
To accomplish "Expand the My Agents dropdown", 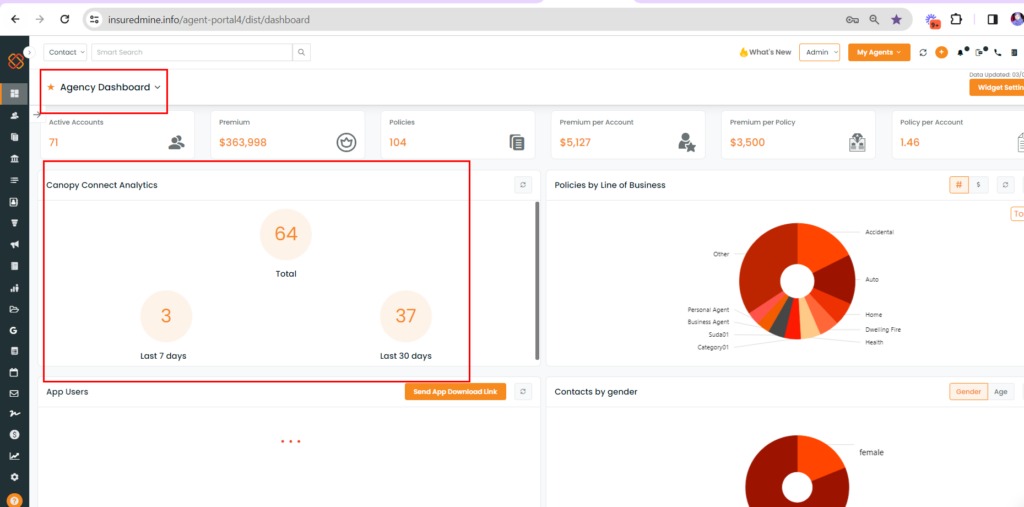I will coord(879,52).
